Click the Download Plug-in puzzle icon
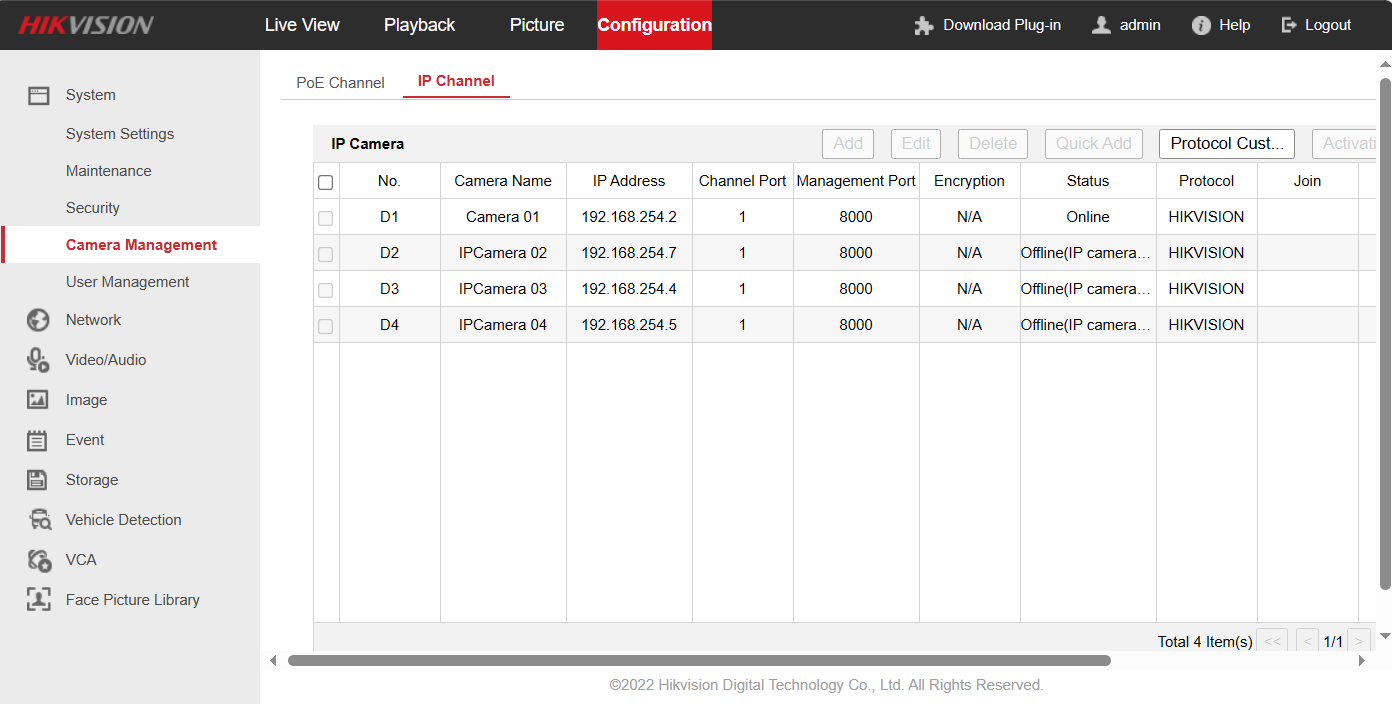The height and width of the screenshot is (704, 1392). pos(923,26)
